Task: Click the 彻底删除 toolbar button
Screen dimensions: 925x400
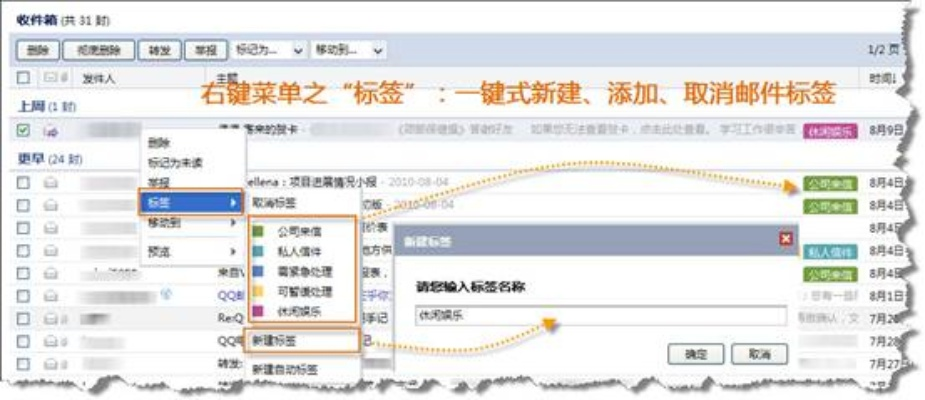Action: [x=99, y=50]
